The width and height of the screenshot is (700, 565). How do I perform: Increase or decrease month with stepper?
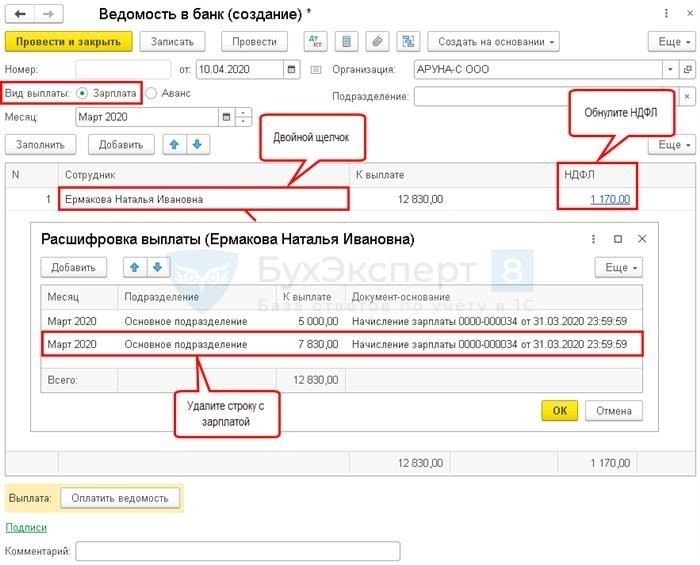(x=243, y=117)
